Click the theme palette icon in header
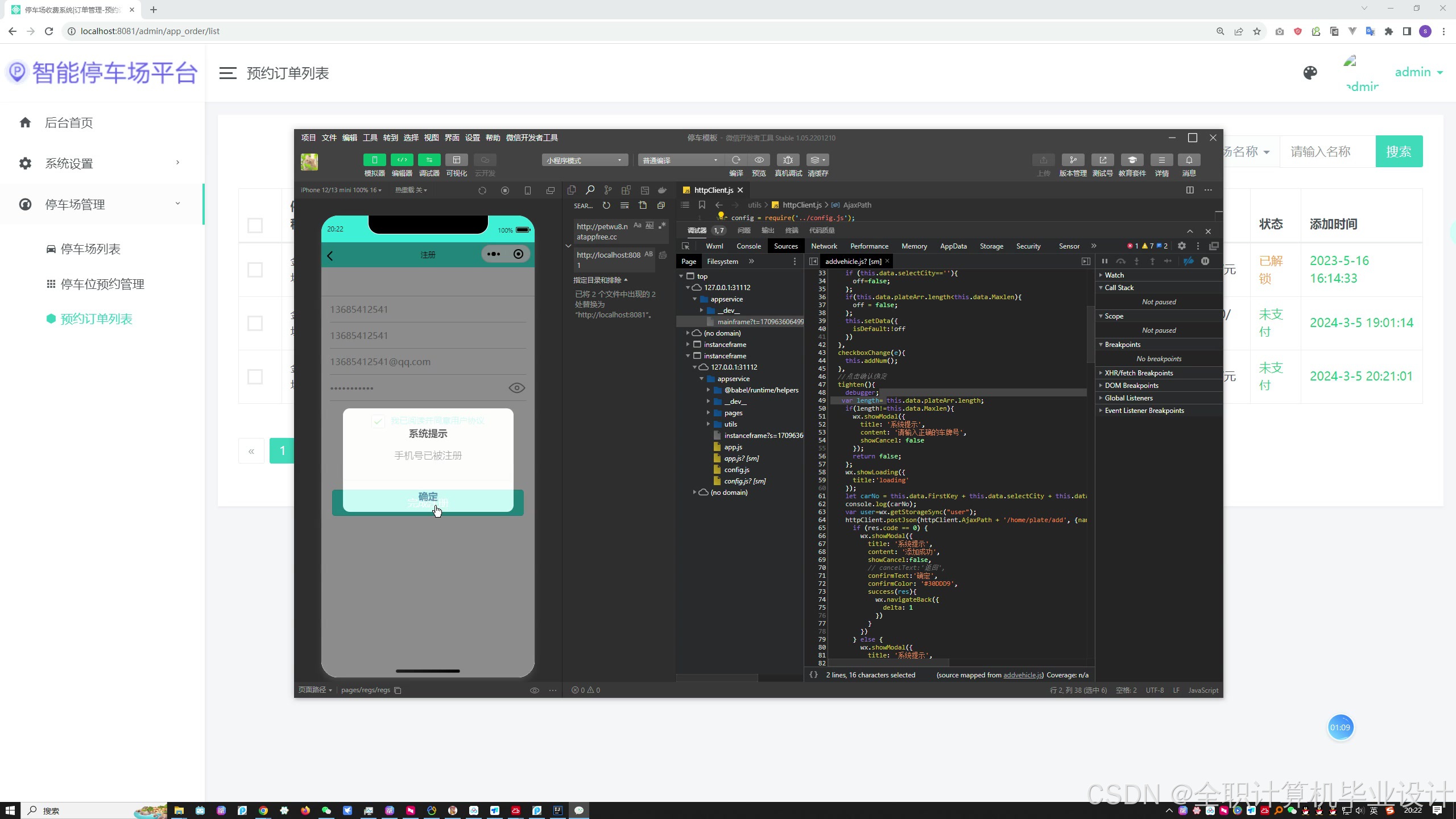Viewport: 1456px width, 819px height. (1310, 73)
